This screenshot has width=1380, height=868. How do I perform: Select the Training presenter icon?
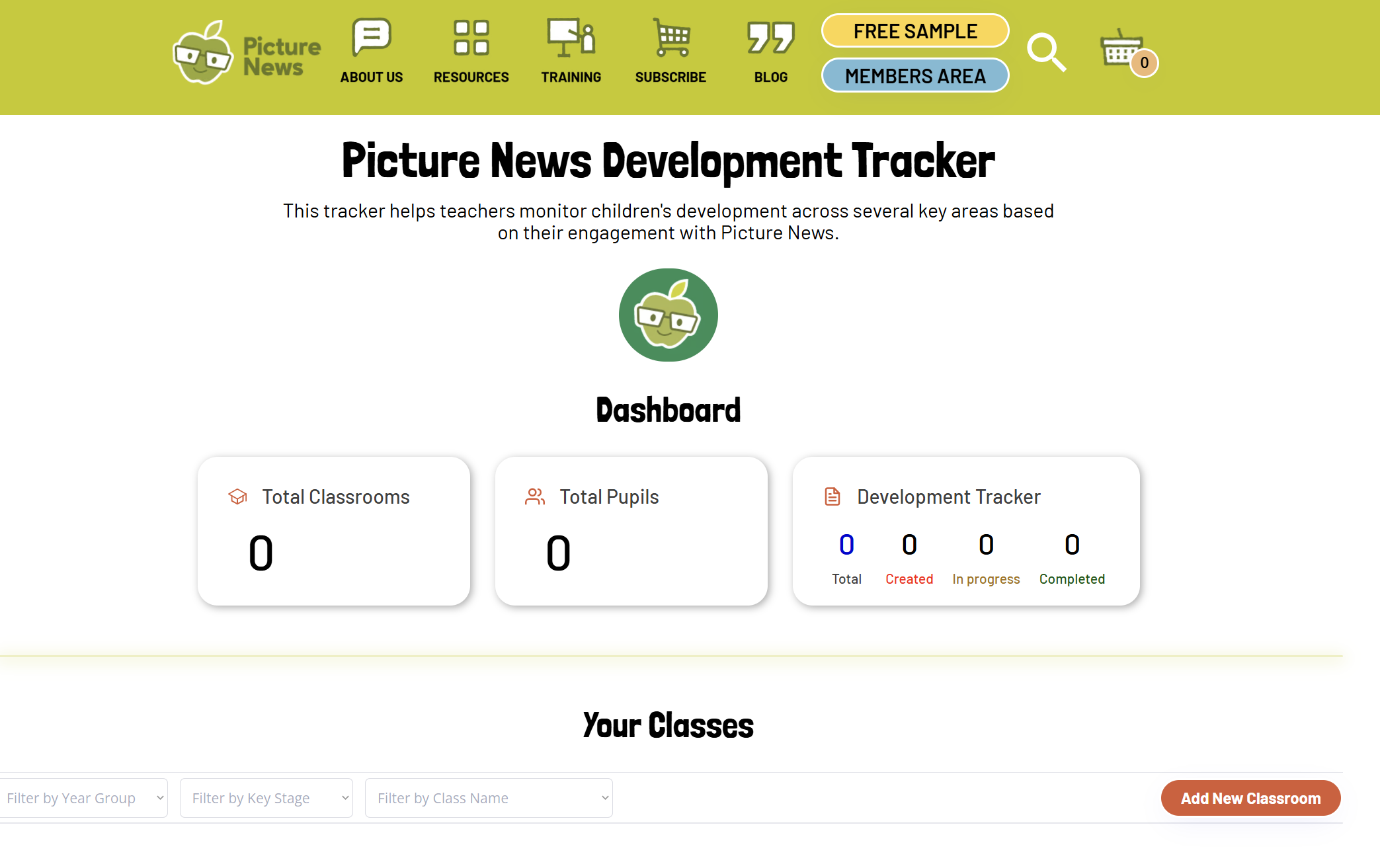571,37
